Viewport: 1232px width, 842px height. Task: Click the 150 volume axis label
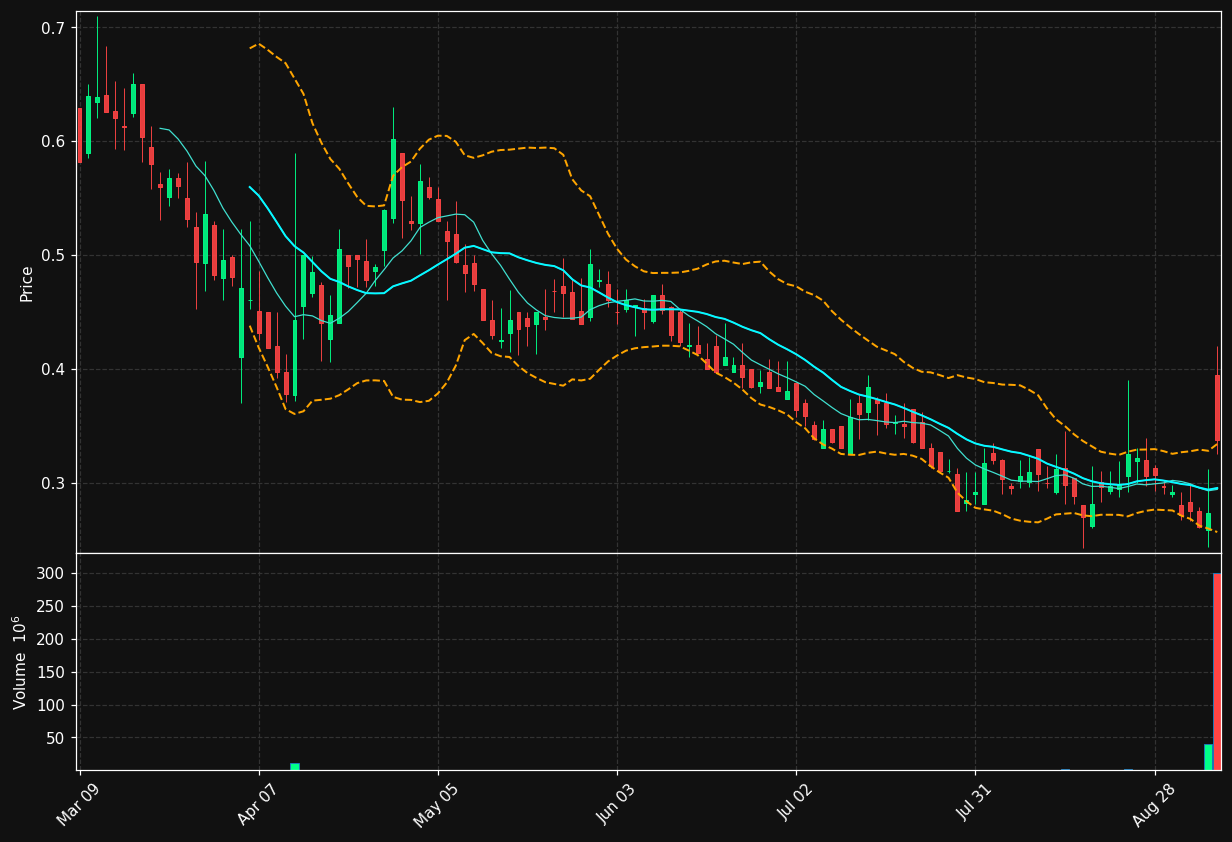click(52, 673)
